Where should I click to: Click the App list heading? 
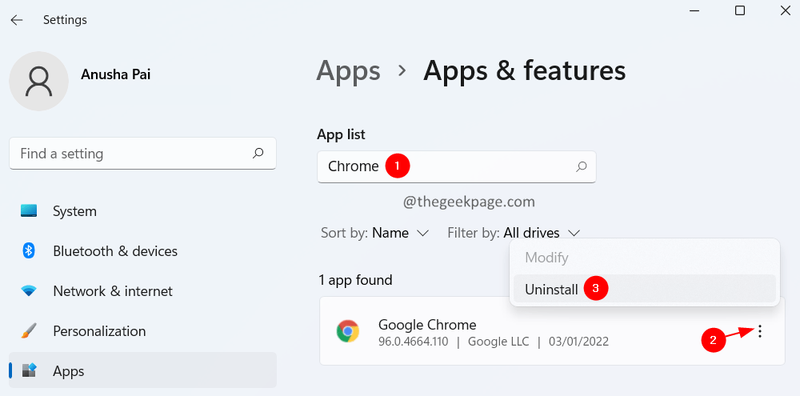click(341, 134)
